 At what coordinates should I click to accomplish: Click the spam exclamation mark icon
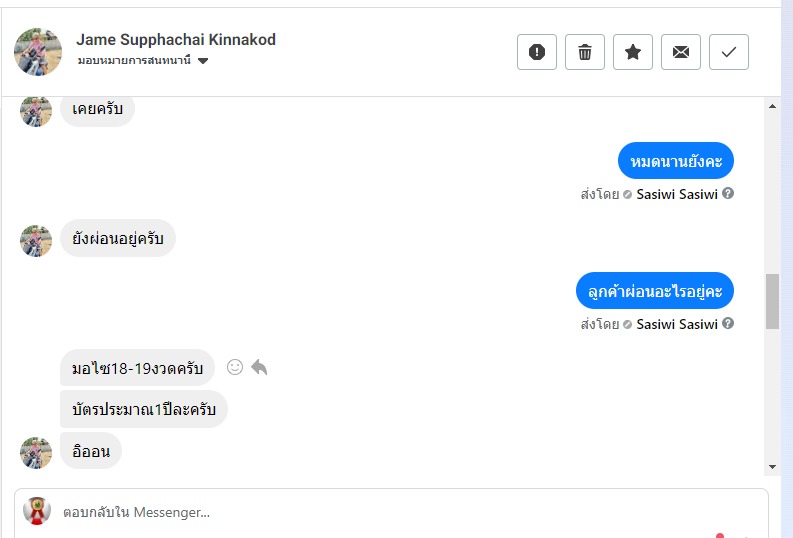click(x=537, y=52)
